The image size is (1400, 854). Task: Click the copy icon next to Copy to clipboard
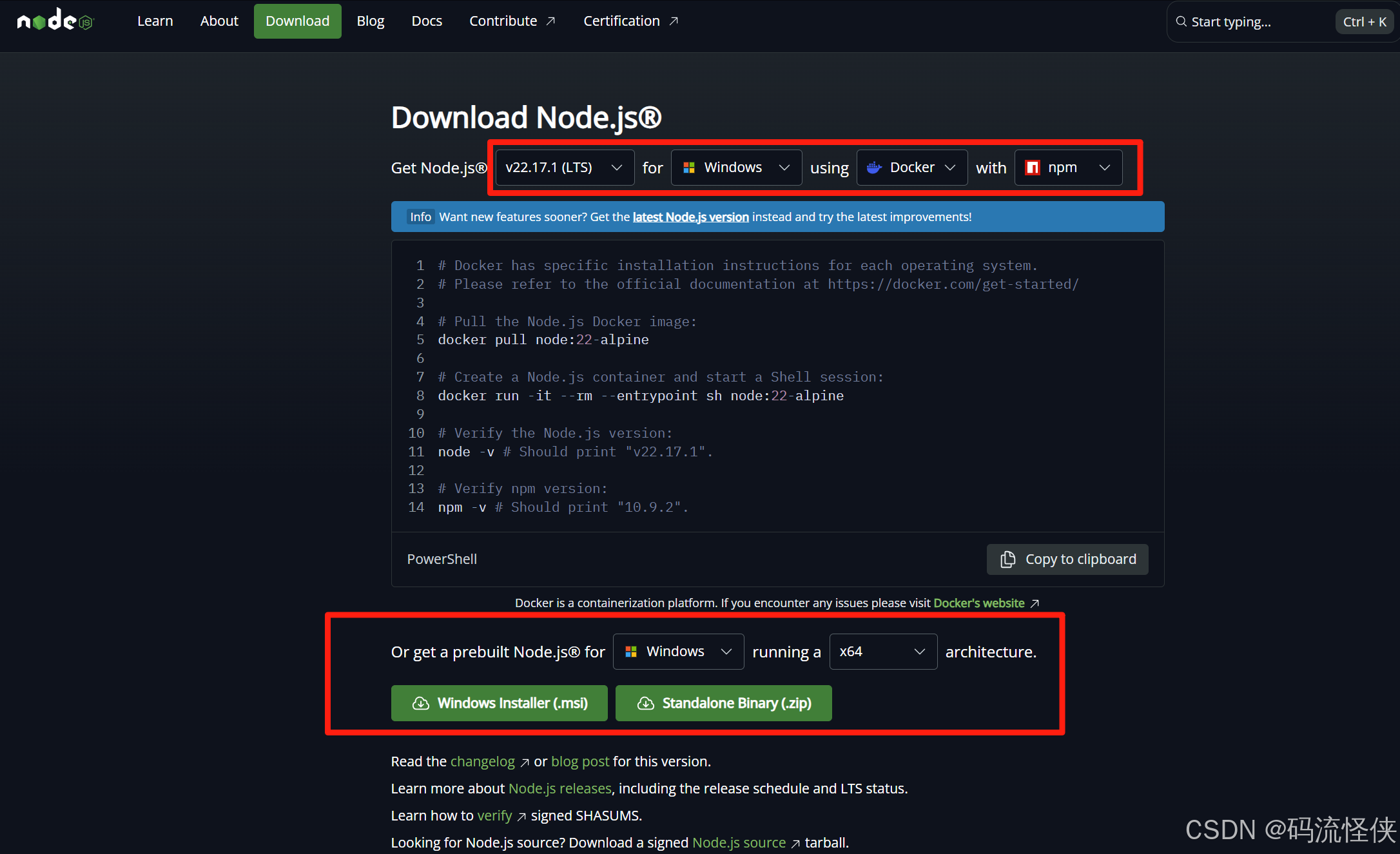tap(1008, 559)
